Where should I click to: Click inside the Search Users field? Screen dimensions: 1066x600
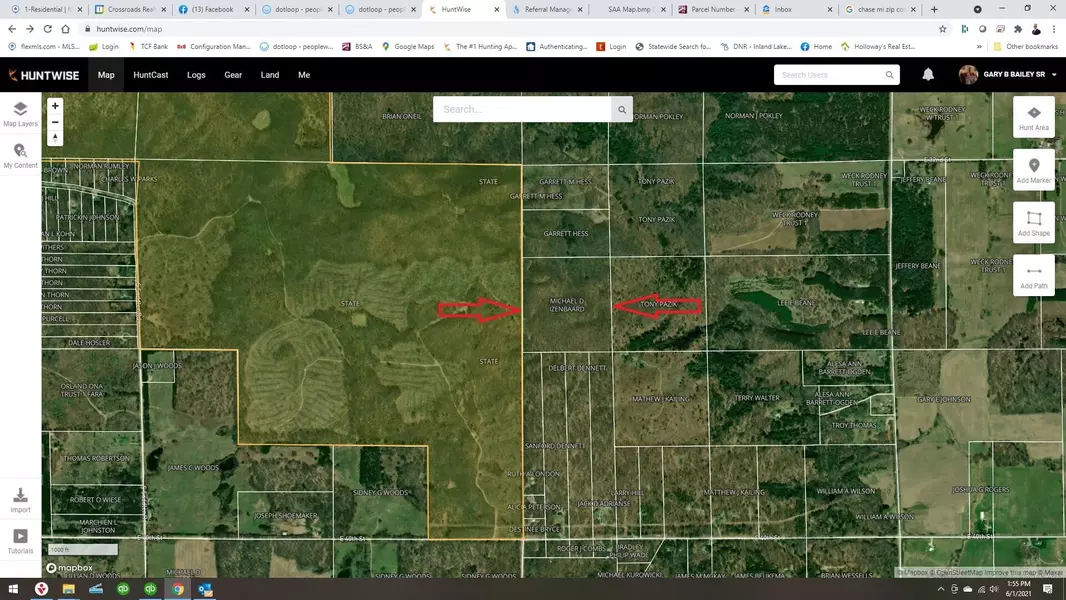coord(830,75)
